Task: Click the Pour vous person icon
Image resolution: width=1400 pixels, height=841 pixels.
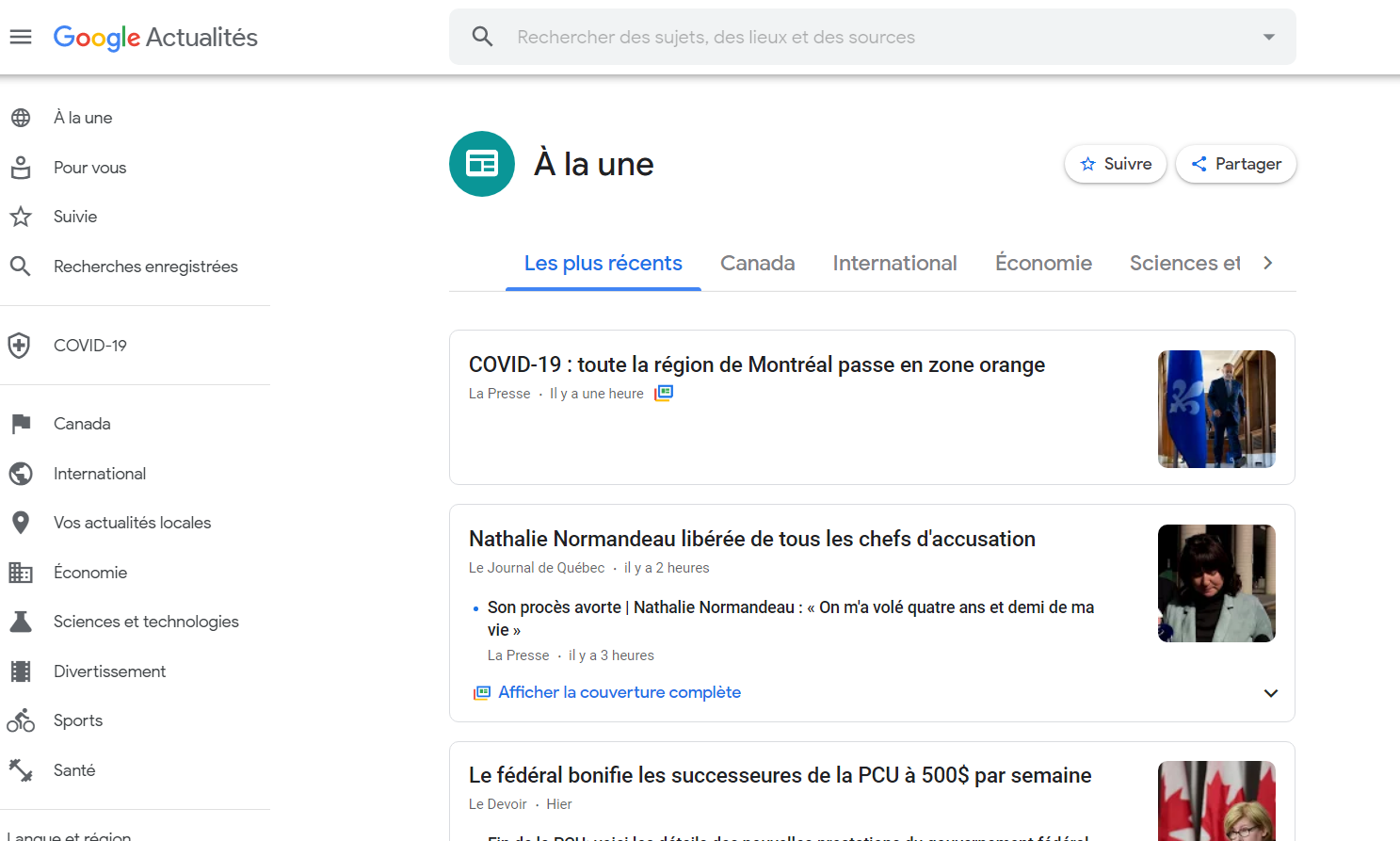Action: [x=21, y=168]
